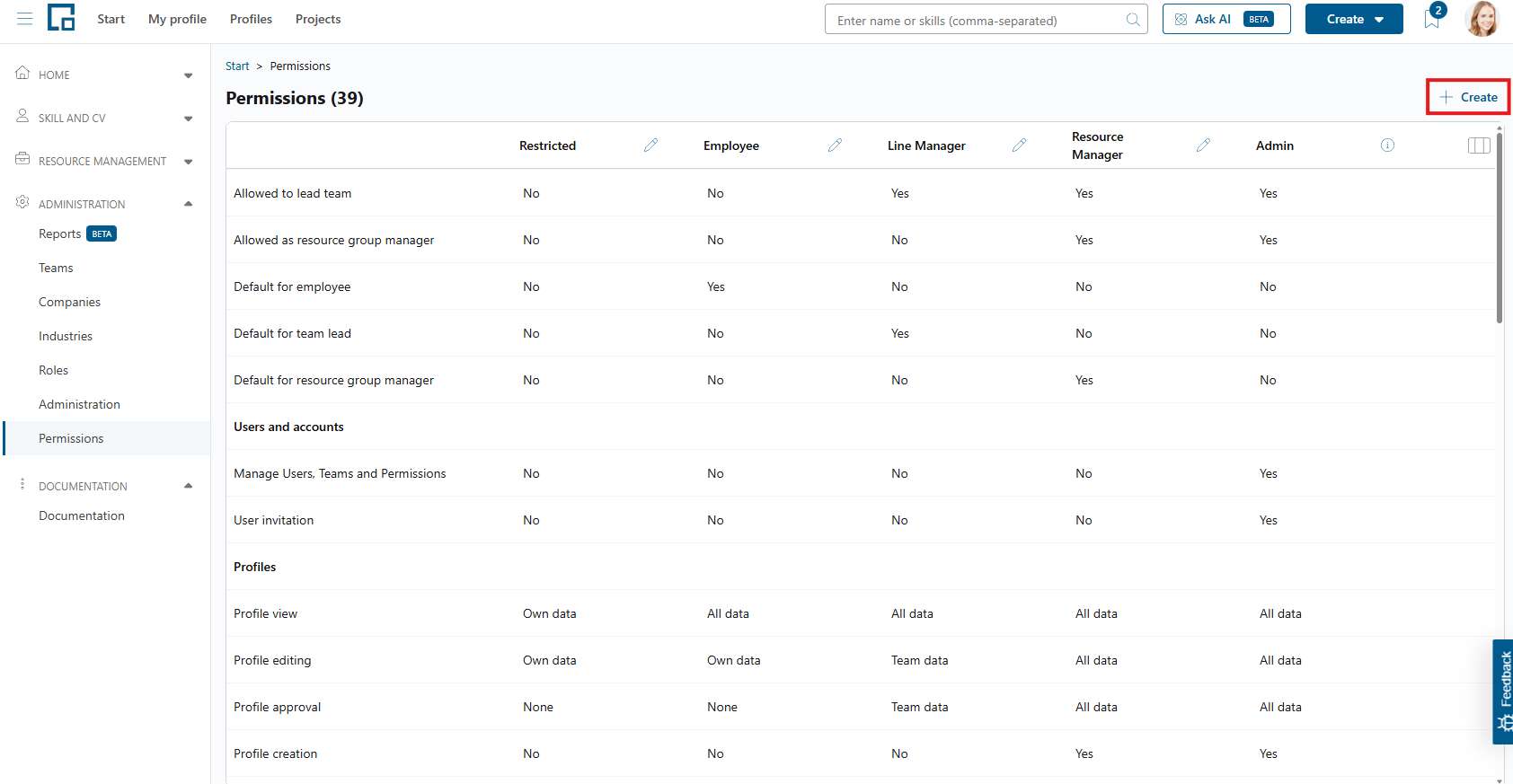1513x784 pixels.
Task: Click the Administration gear icon
Action: pyautogui.click(x=22, y=203)
